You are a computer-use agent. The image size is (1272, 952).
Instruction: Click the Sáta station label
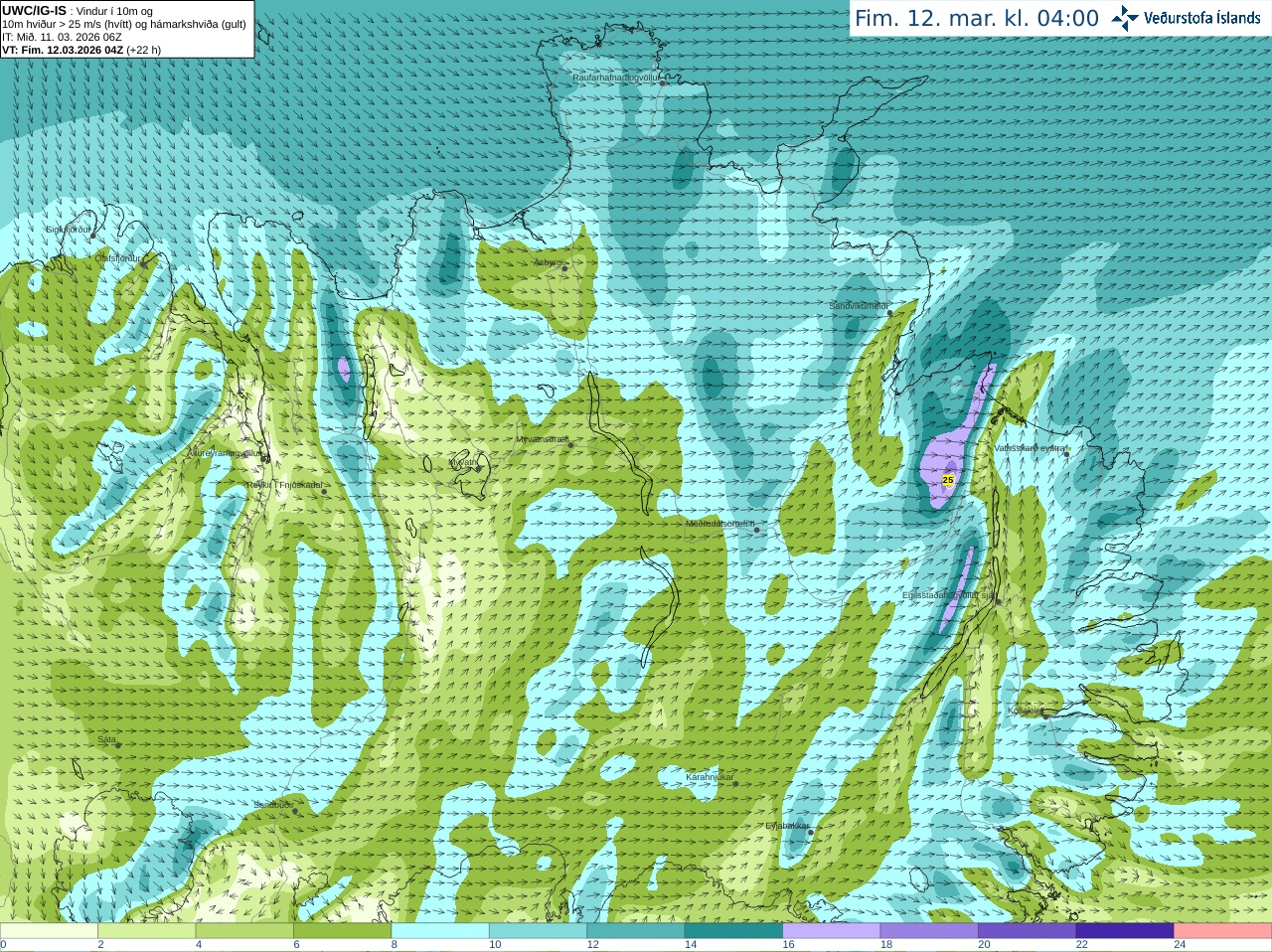pyautogui.click(x=107, y=739)
